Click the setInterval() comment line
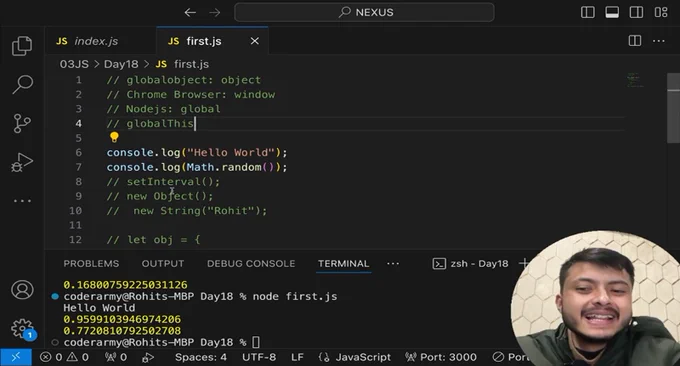 163,182
